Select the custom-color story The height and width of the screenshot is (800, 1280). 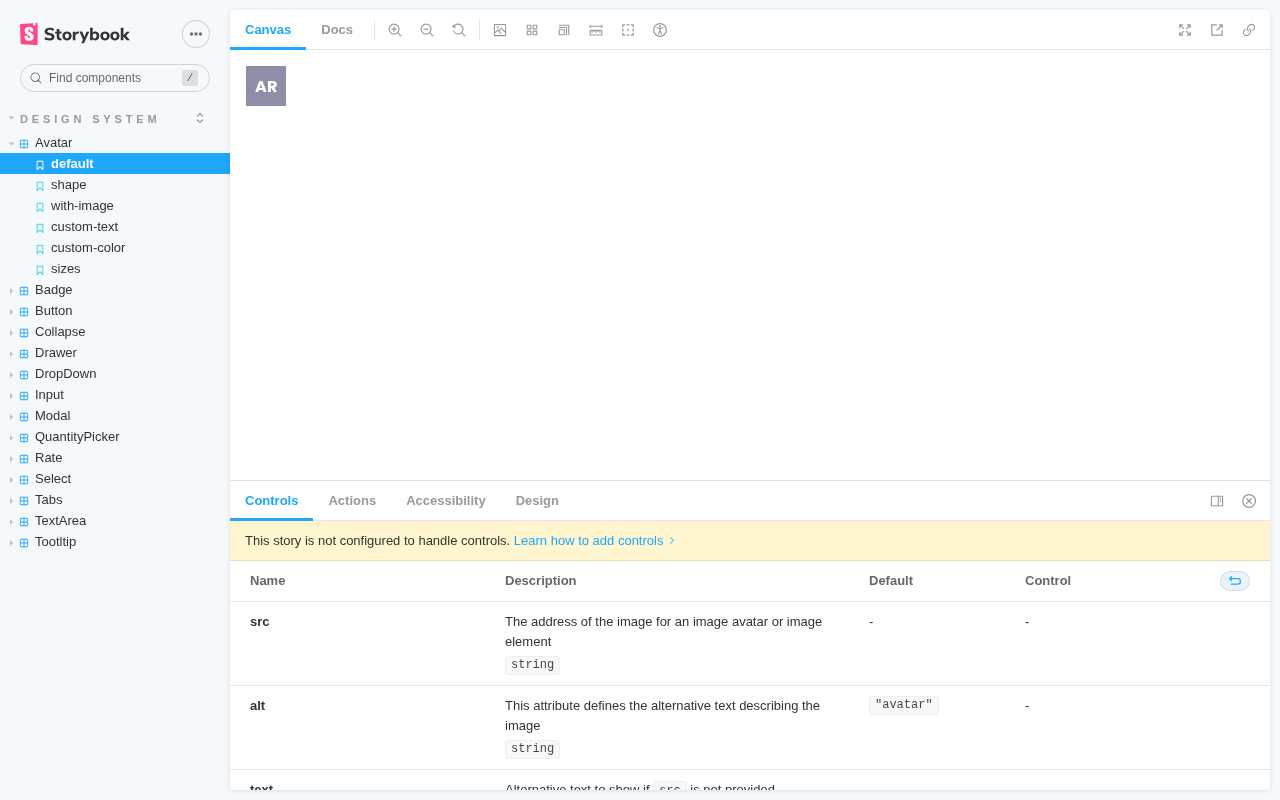[88, 248]
